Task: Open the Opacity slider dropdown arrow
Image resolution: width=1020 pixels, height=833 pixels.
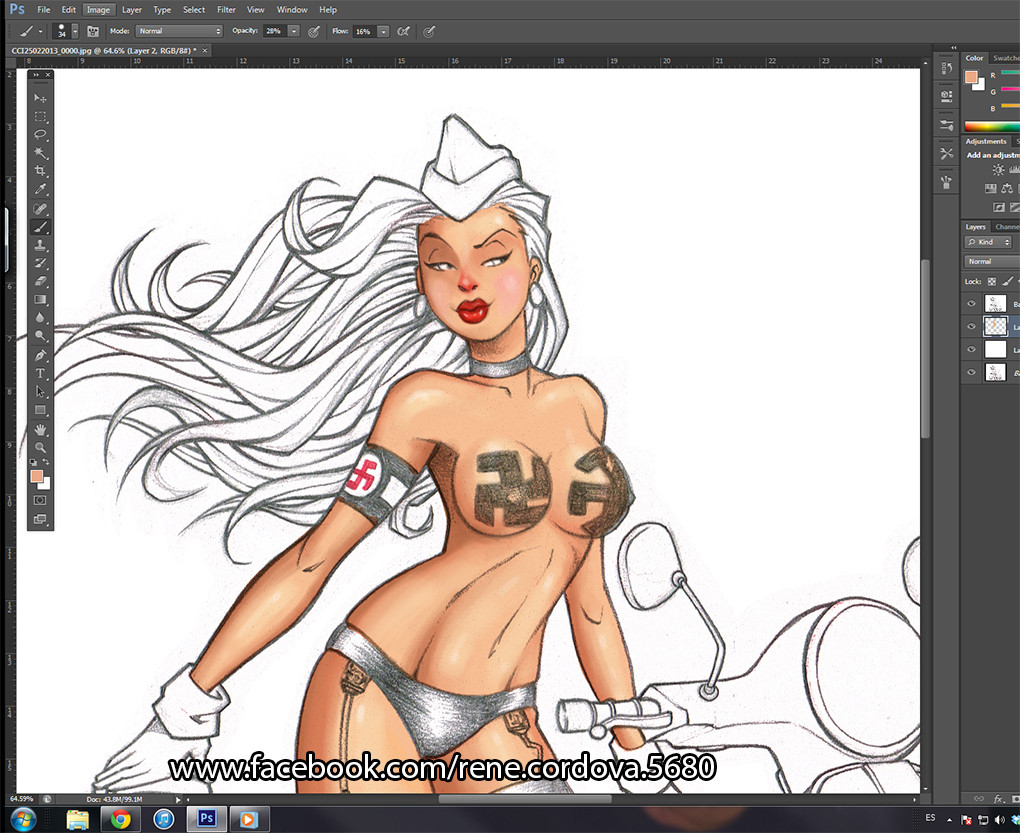Action: tap(294, 31)
